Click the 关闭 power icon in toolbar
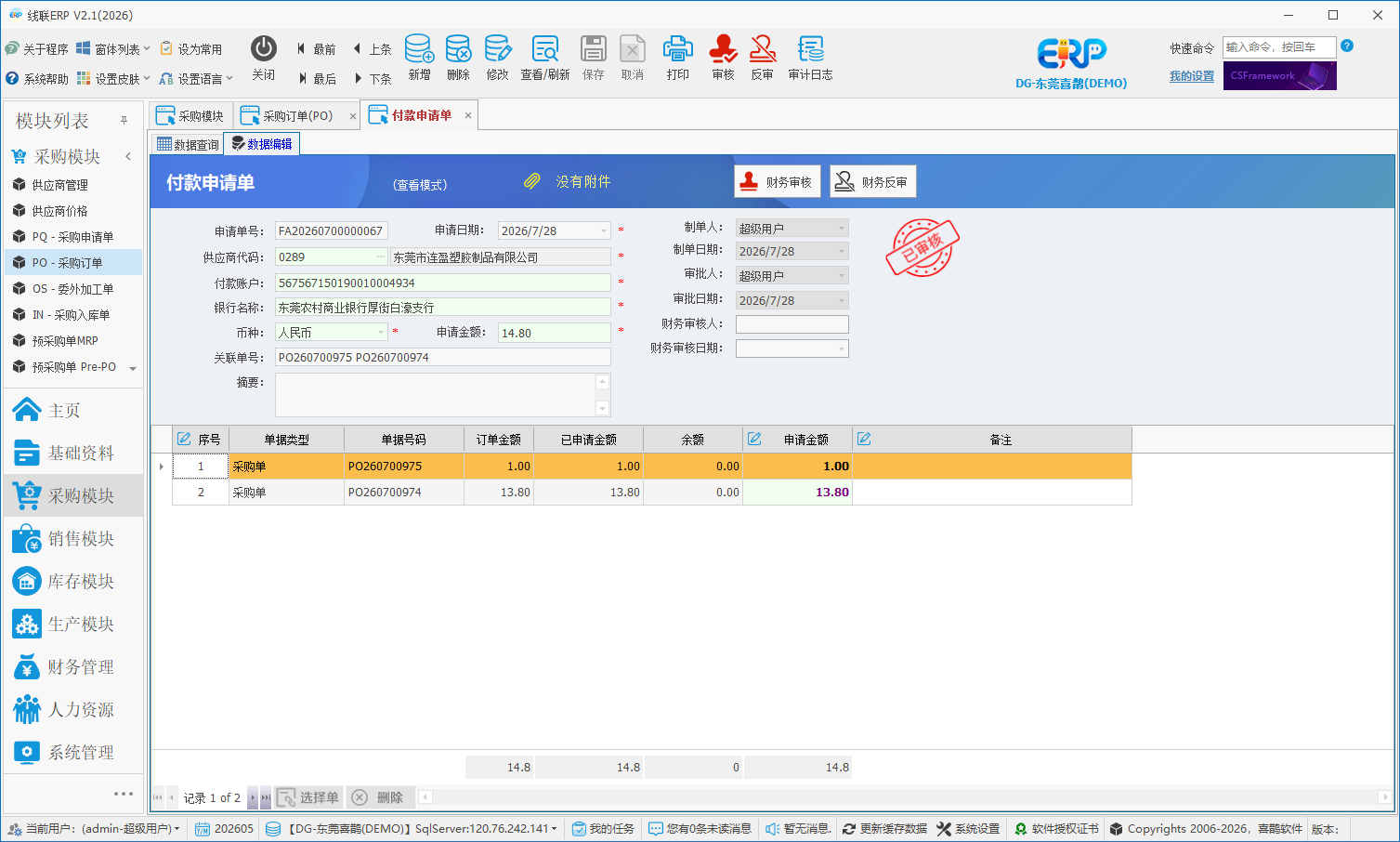Screen dimensions: 1400x842 264,58
